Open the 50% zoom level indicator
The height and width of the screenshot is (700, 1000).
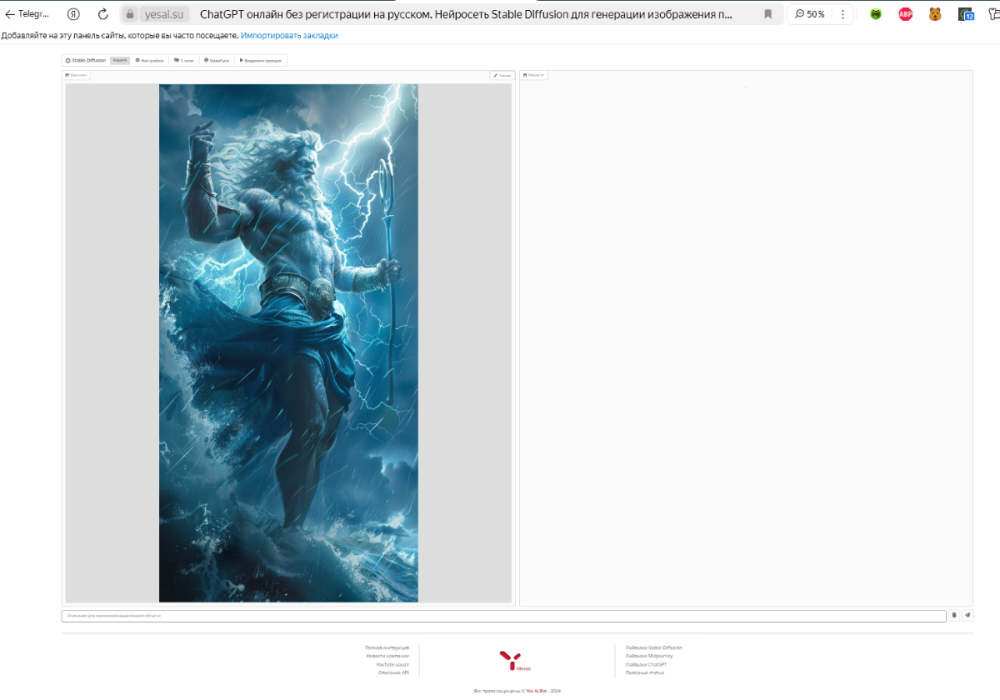[x=810, y=14]
